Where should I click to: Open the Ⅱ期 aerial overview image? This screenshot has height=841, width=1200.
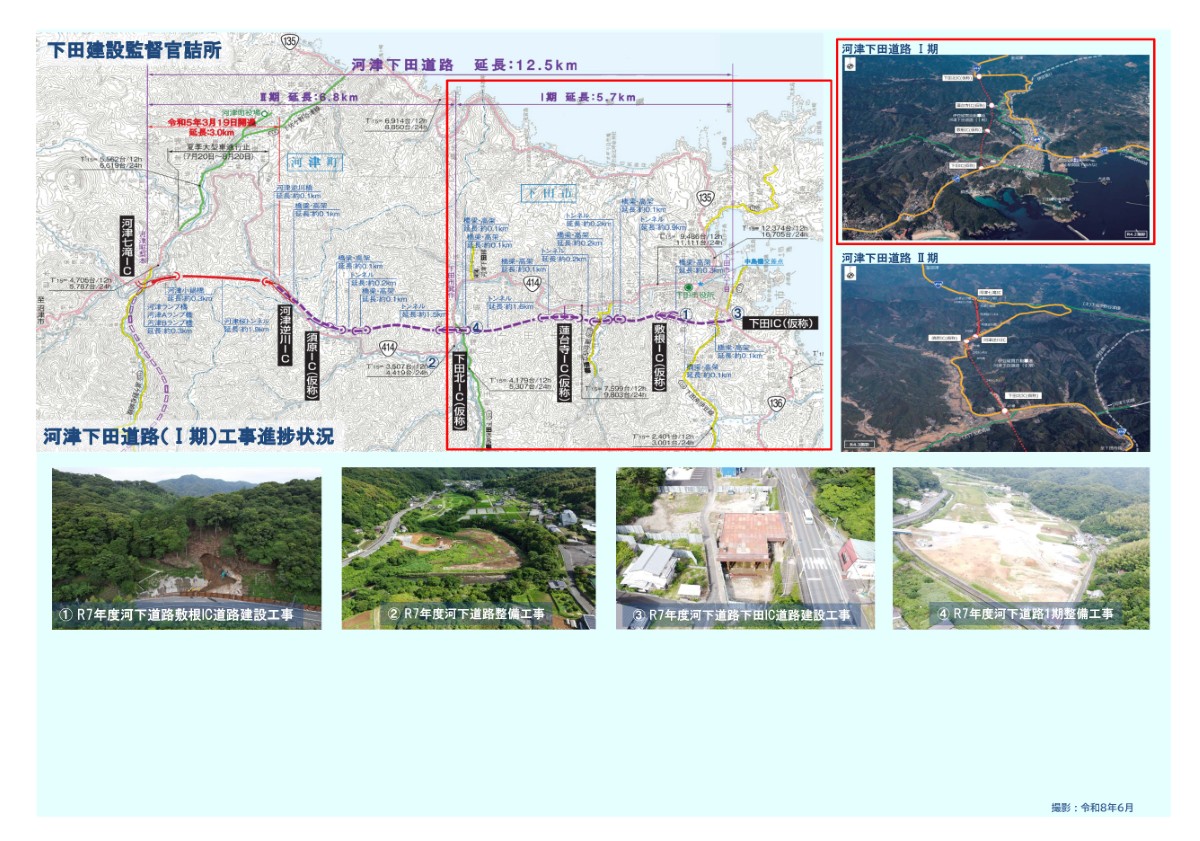click(x=996, y=358)
